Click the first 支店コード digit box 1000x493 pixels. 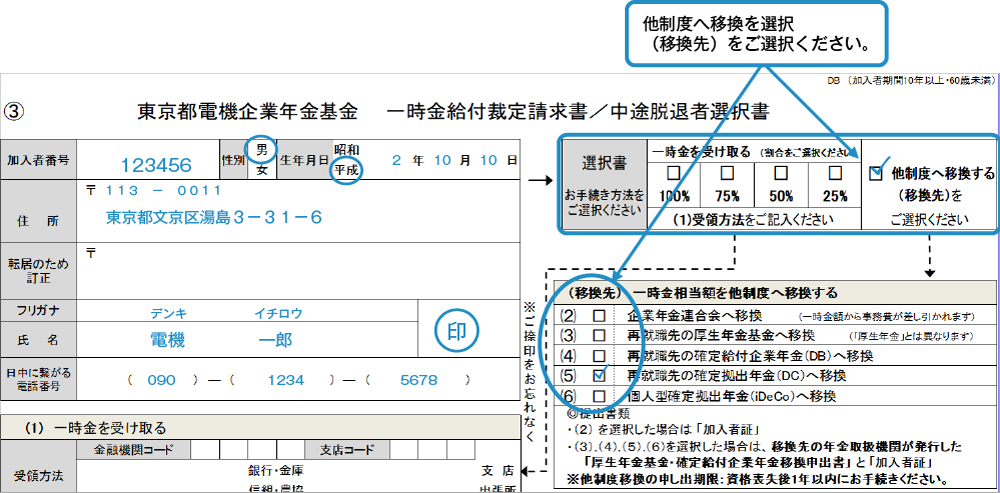tap(404, 450)
